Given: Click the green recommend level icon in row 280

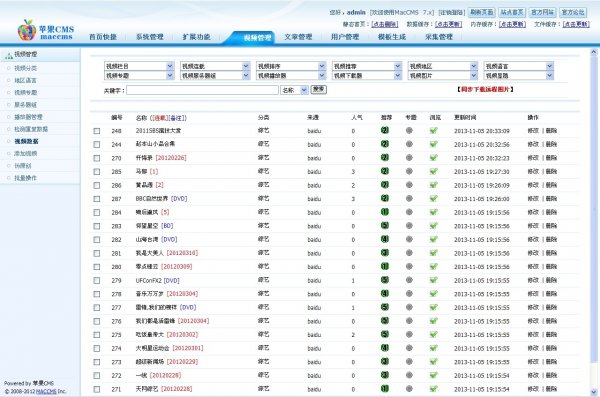Looking at the screenshot, I should [x=385, y=266].
